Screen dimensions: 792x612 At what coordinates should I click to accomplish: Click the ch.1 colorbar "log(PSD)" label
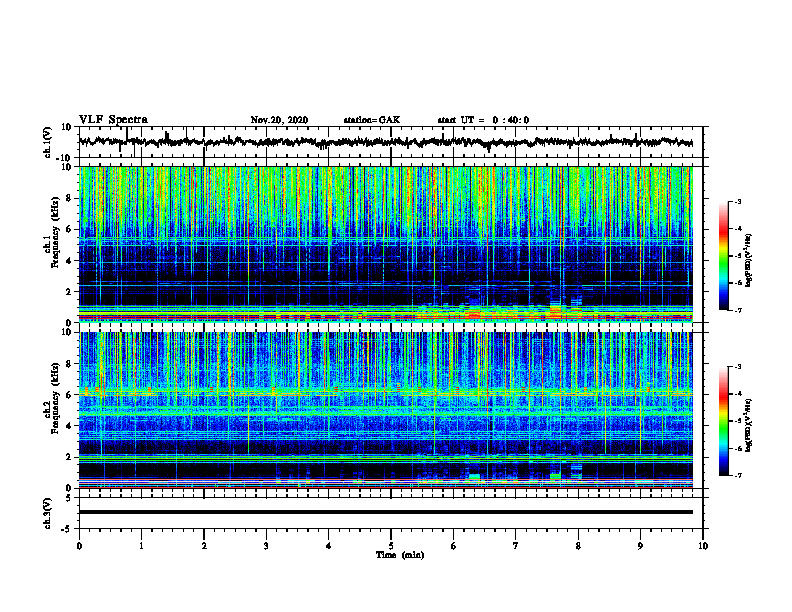[749, 261]
